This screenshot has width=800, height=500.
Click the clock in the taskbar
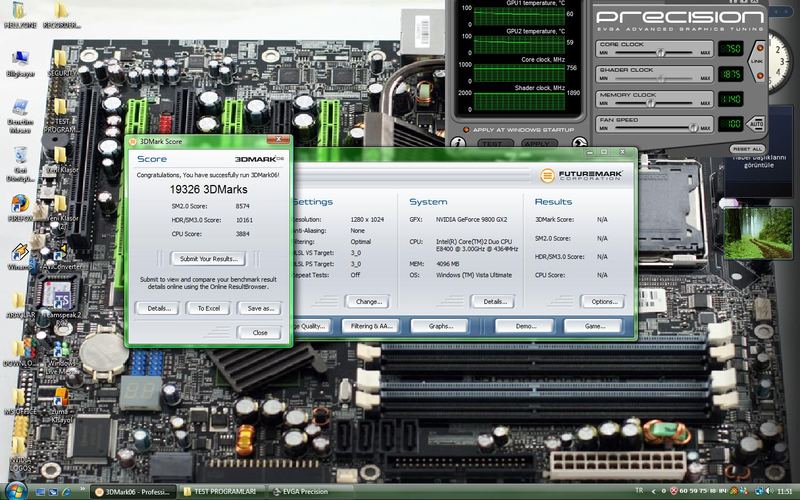pos(784,491)
